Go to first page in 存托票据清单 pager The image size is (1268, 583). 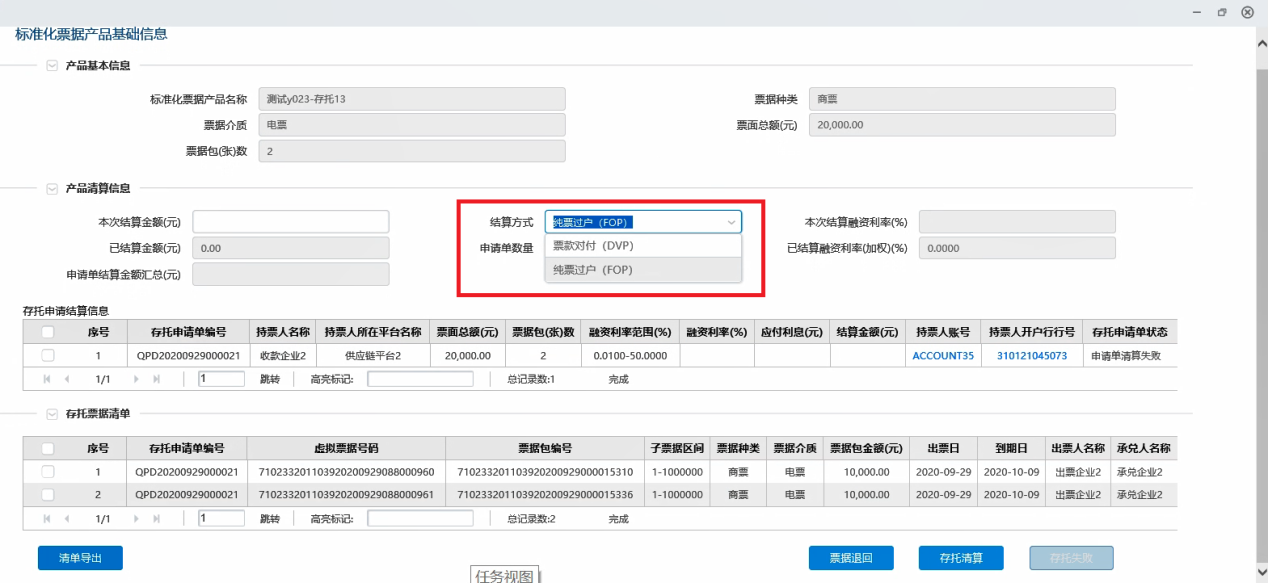pyautogui.click(x=46, y=519)
